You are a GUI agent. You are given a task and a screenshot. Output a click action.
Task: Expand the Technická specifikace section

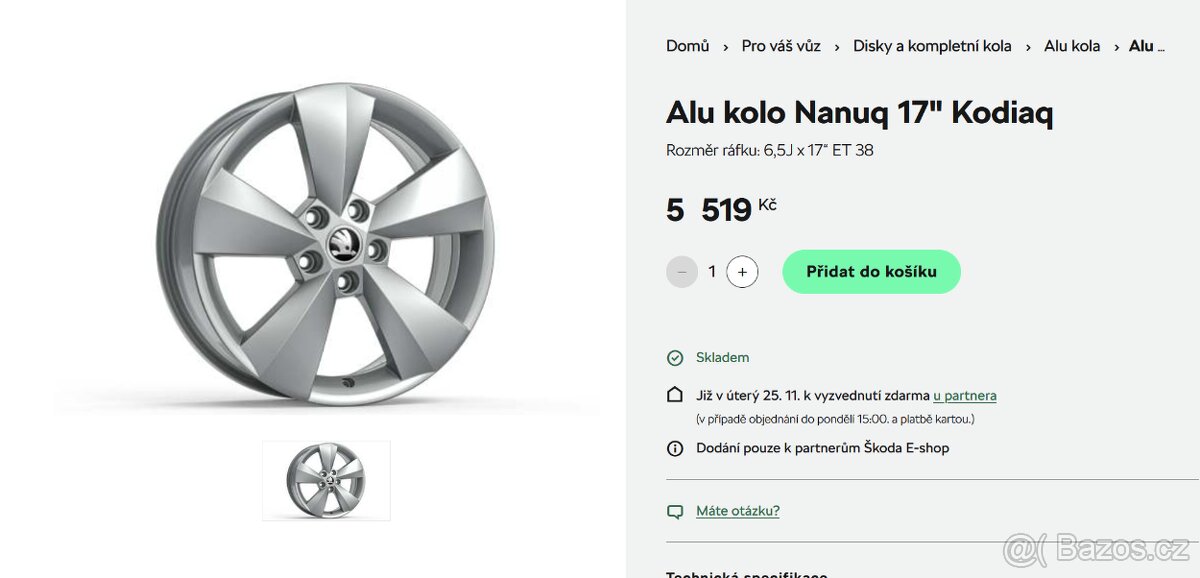click(x=750, y=573)
